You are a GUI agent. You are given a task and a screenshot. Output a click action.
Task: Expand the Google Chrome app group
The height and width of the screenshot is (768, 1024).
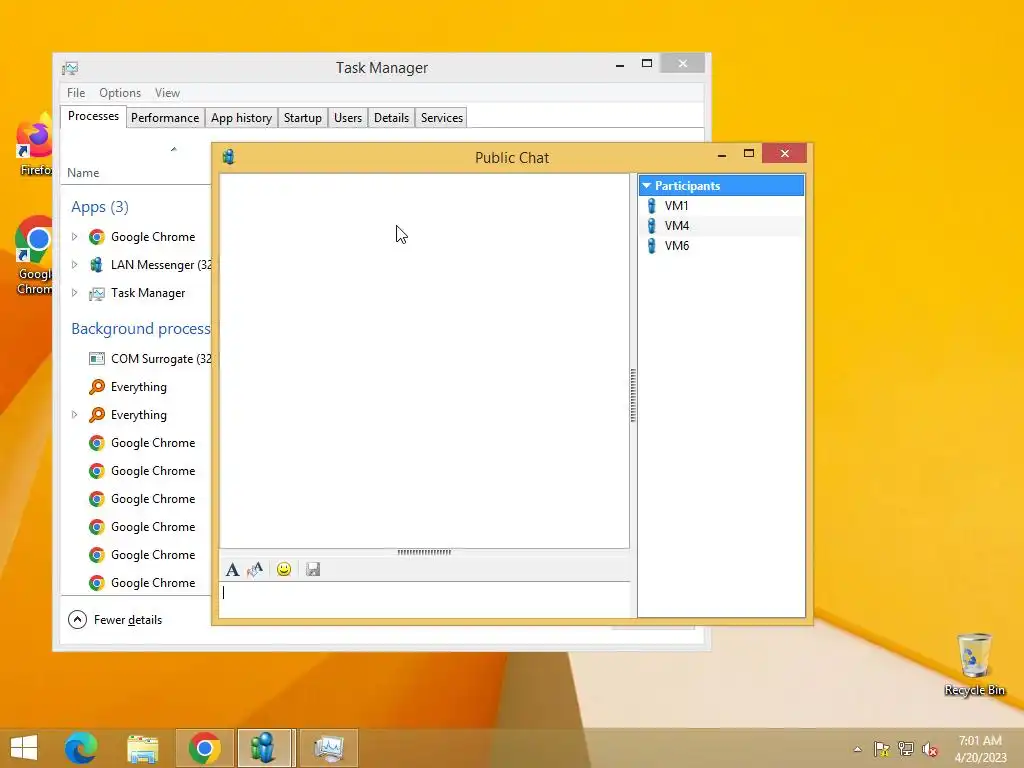(74, 236)
